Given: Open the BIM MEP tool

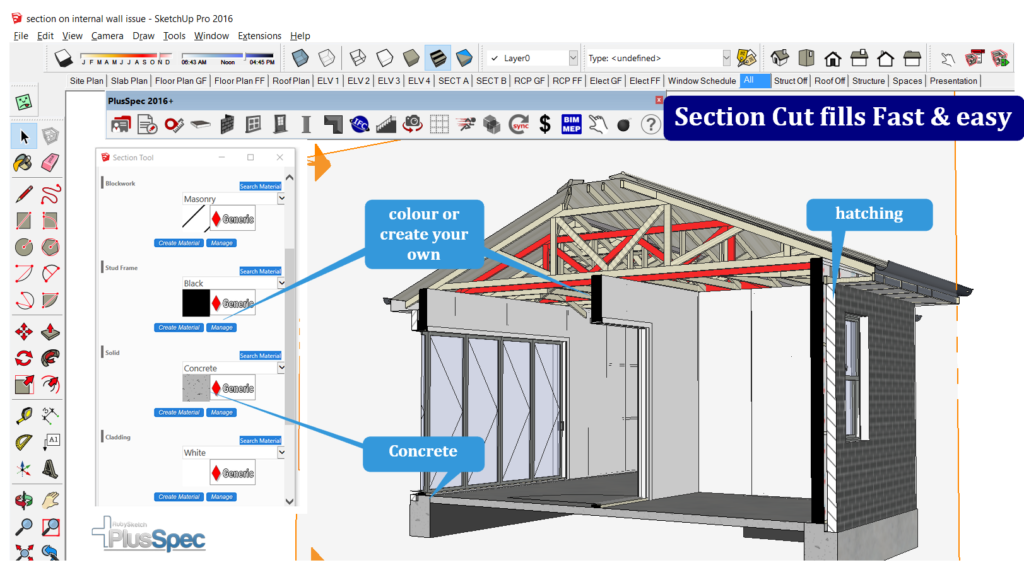Looking at the screenshot, I should click(571, 124).
